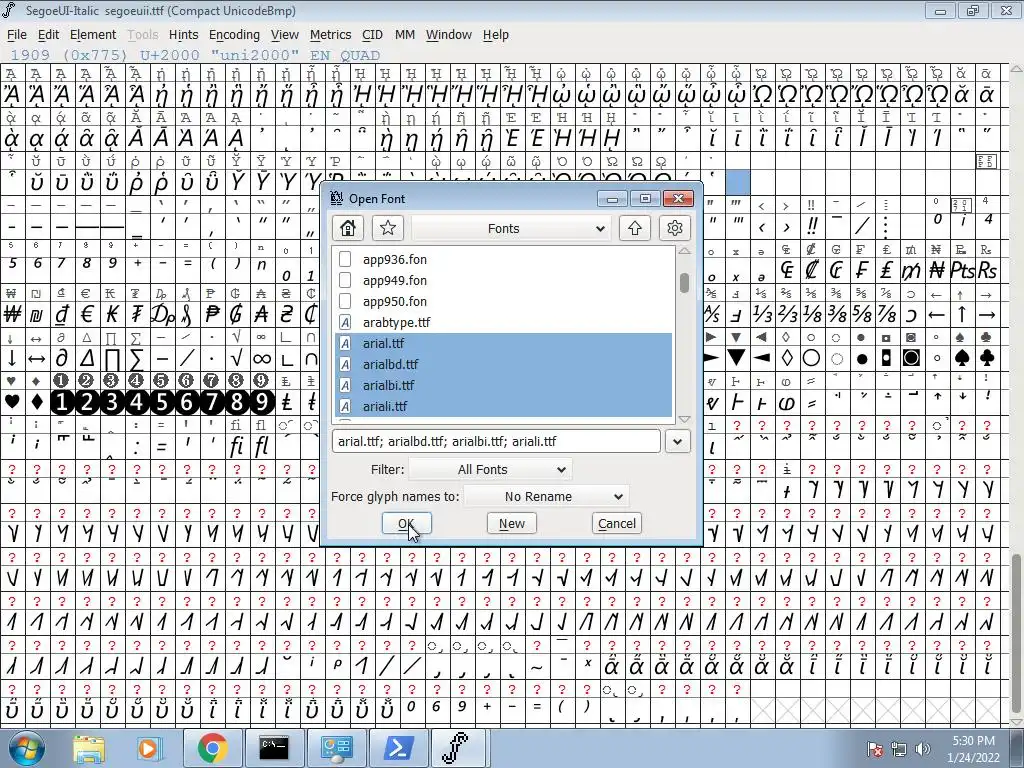Viewport: 1024px width, 768px height.
Task: Select the fi ligature glyph cell
Action: [x=236, y=447]
